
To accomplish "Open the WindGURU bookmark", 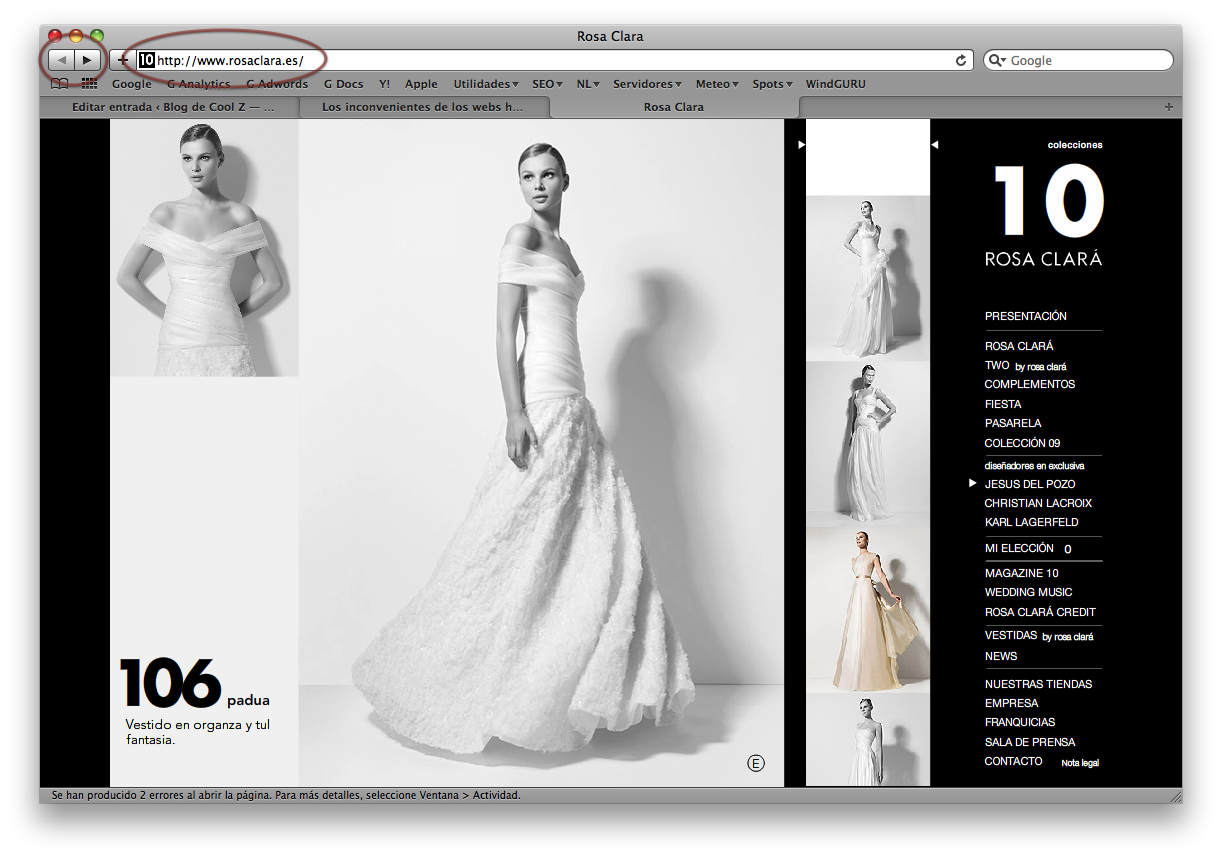I will (x=835, y=84).
